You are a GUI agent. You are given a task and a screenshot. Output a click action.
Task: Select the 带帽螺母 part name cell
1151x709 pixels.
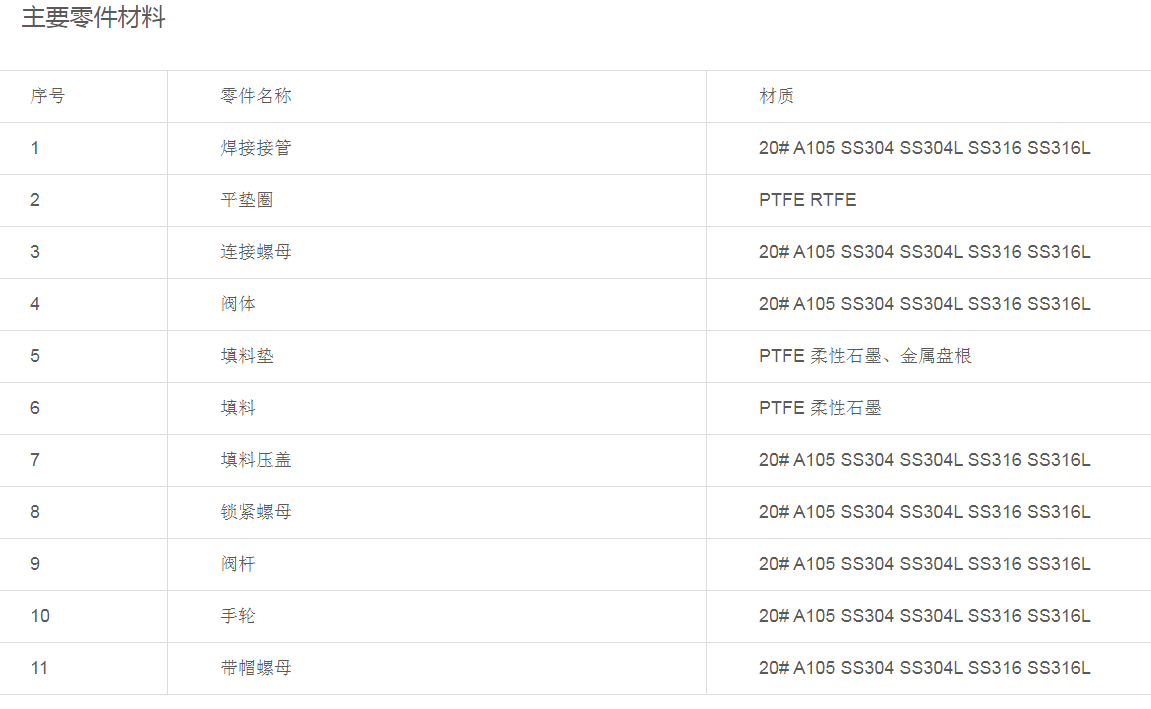pyautogui.click(x=256, y=668)
